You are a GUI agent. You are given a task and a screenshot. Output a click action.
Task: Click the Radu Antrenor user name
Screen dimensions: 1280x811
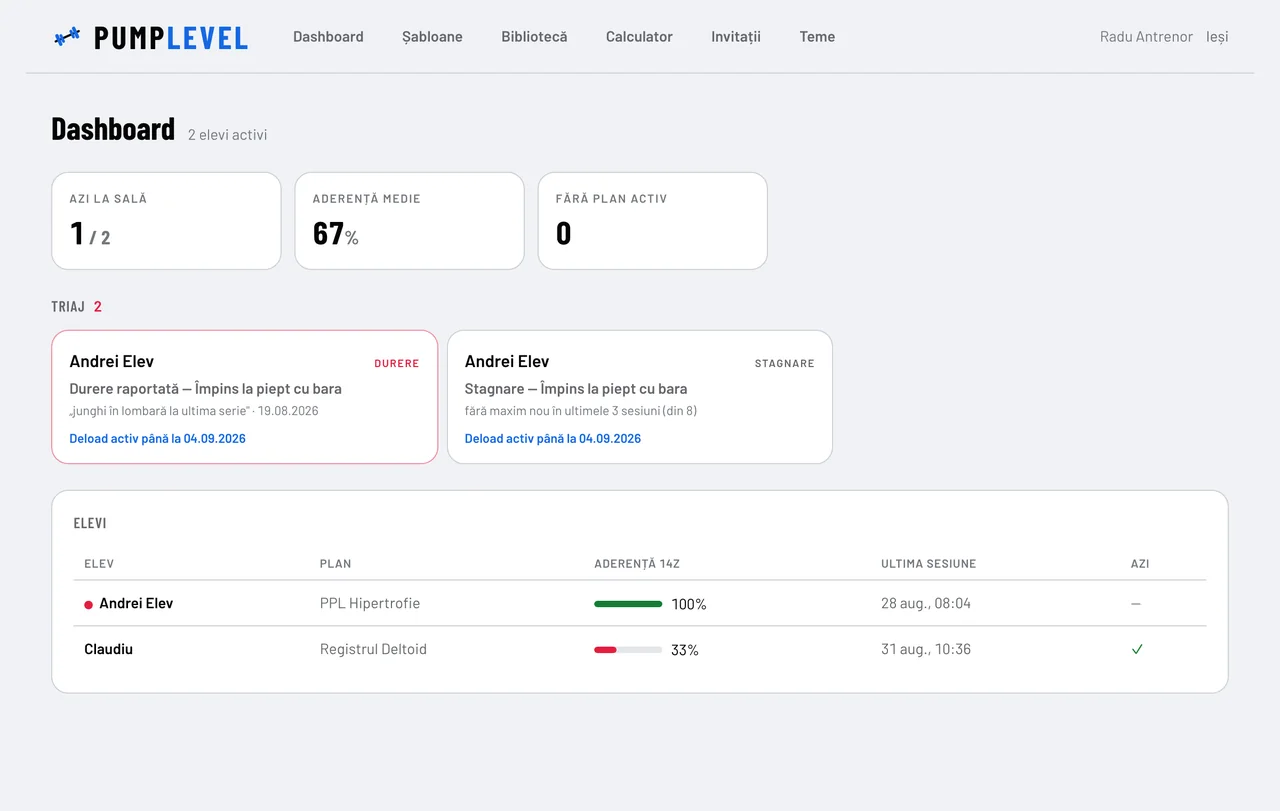point(1146,37)
